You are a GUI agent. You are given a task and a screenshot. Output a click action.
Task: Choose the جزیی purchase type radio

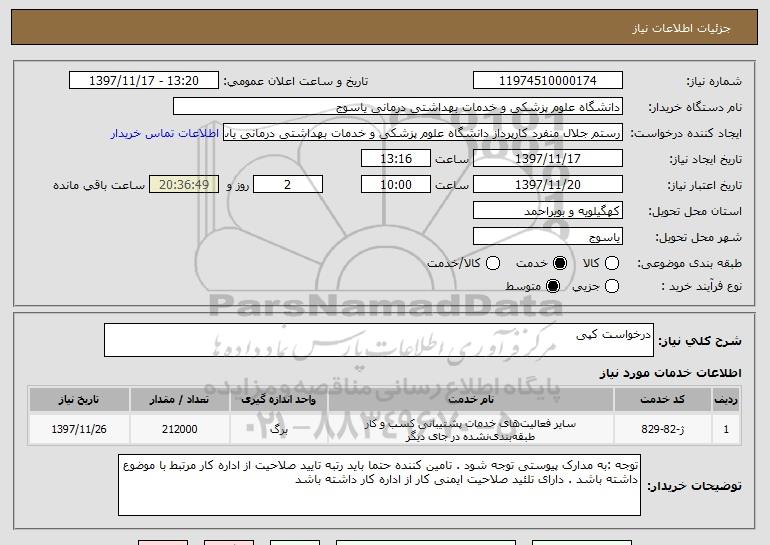pyautogui.click(x=611, y=286)
